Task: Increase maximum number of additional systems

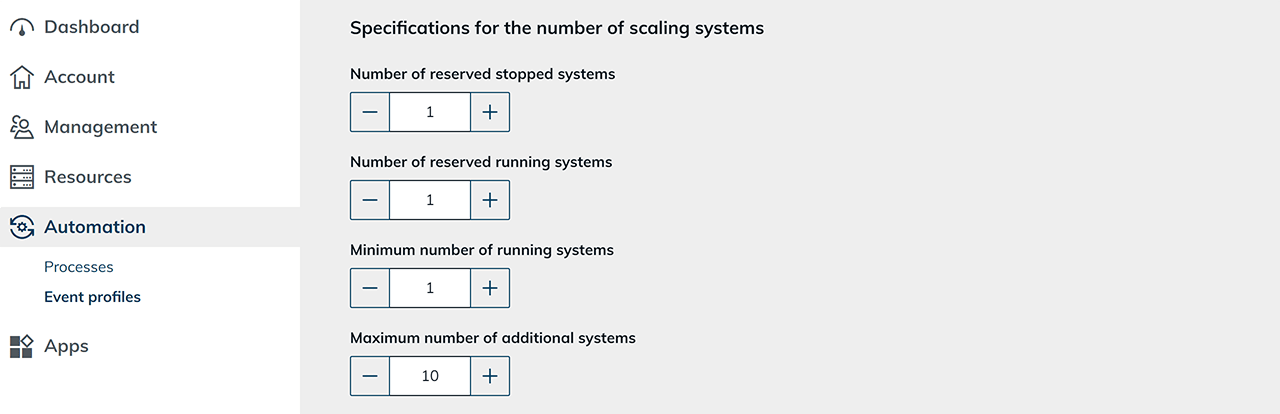Action: [490, 376]
